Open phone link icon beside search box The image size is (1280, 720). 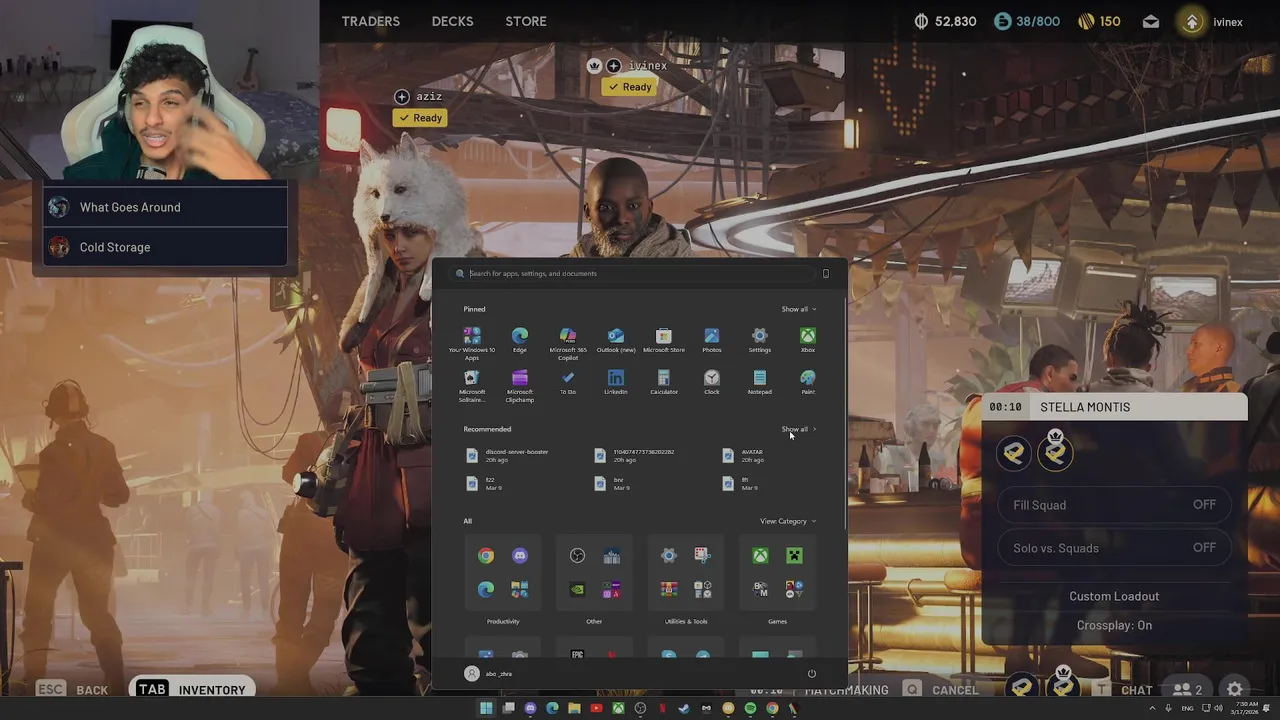click(825, 274)
